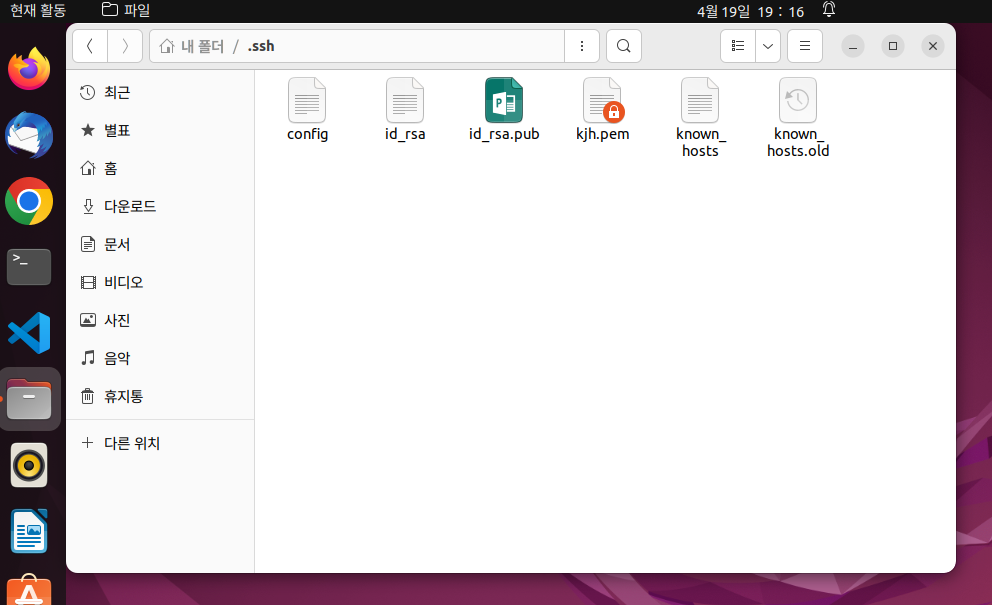This screenshot has height=605, width=992.
Task: Select the id_rsa file icon
Action: [x=405, y=100]
